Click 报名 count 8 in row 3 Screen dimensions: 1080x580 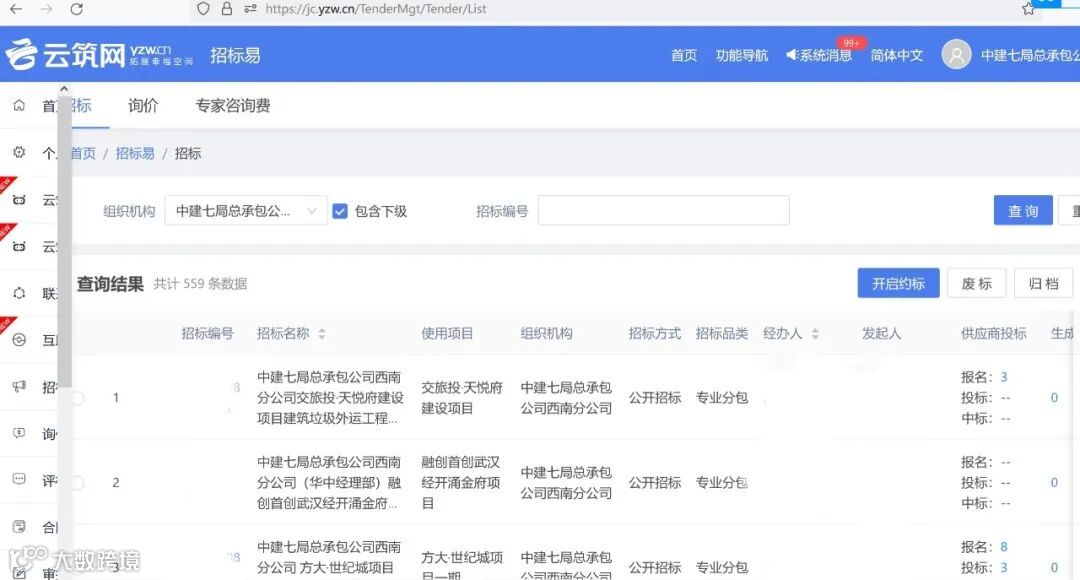[x=1004, y=547]
